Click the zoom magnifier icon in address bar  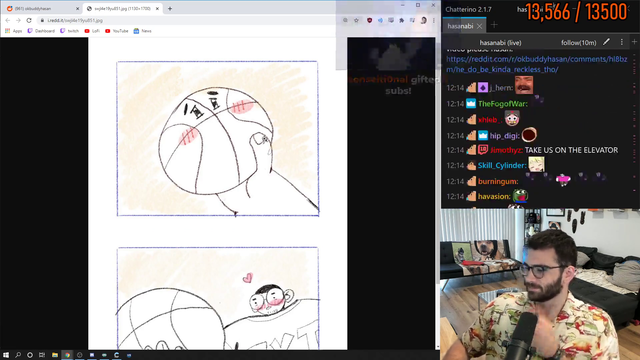pos(345,20)
